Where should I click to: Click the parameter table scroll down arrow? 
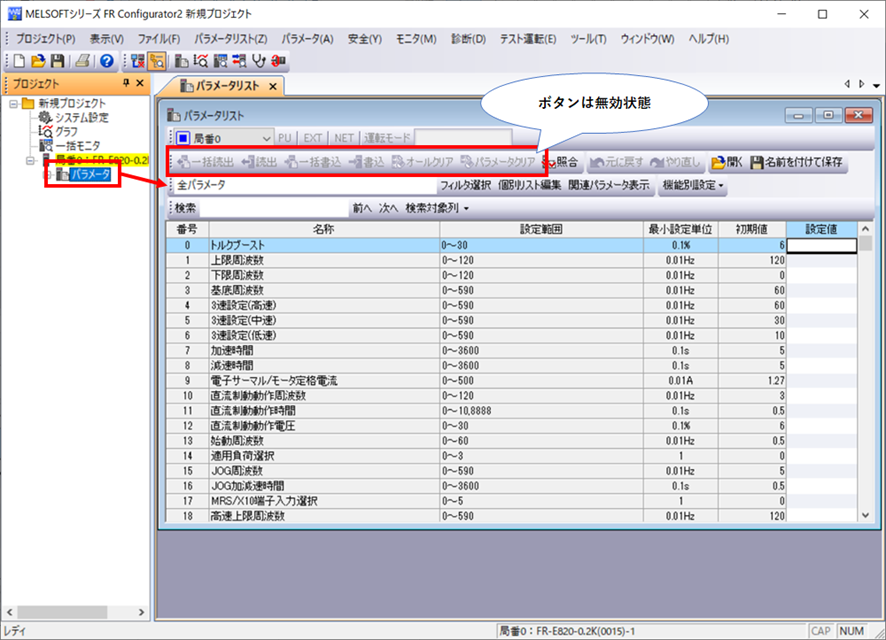(x=866, y=515)
